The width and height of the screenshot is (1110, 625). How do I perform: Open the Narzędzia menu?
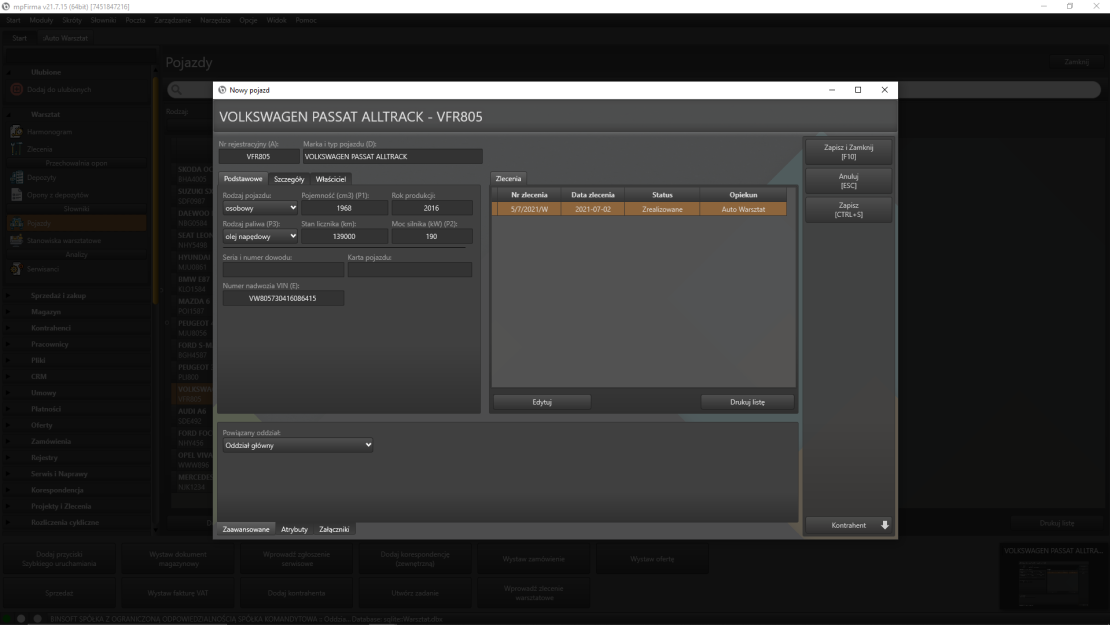click(215, 20)
